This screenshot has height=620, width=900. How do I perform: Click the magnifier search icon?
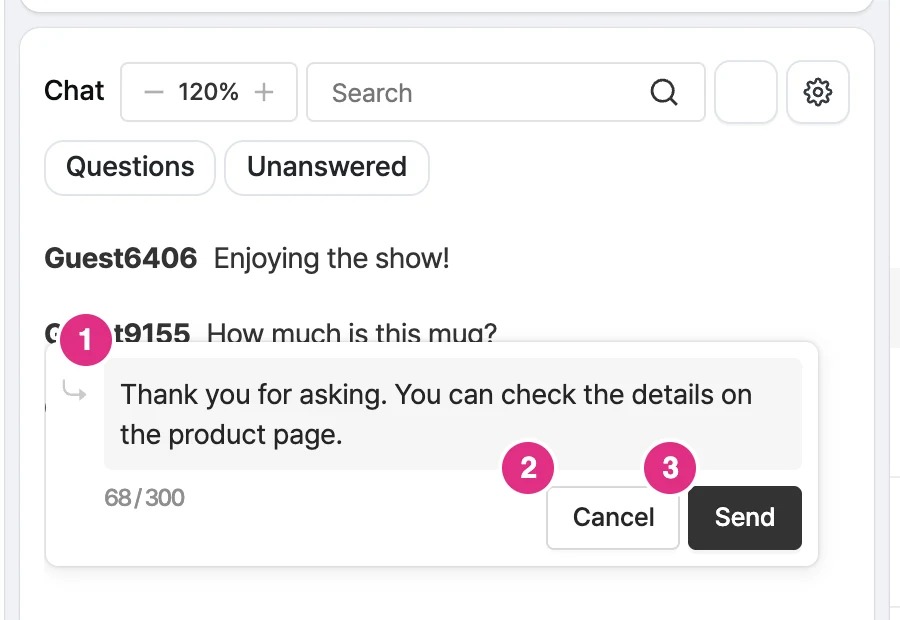click(x=664, y=92)
